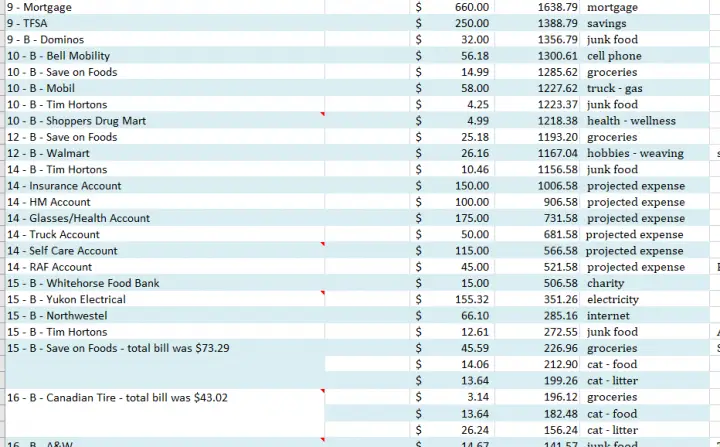Click the 'savings' category cell
The height and width of the screenshot is (447, 720).
pyautogui.click(x=645, y=23)
